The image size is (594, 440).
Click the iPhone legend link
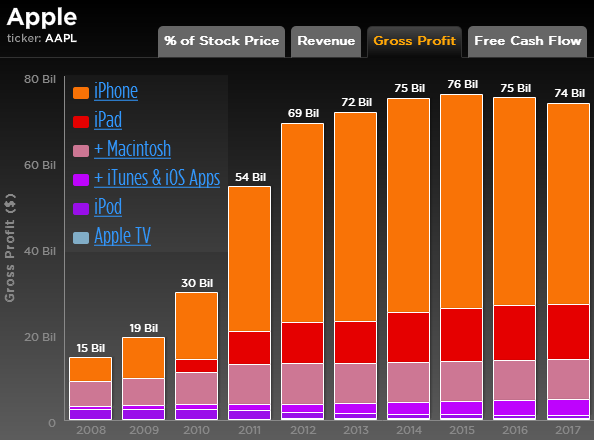(x=116, y=91)
